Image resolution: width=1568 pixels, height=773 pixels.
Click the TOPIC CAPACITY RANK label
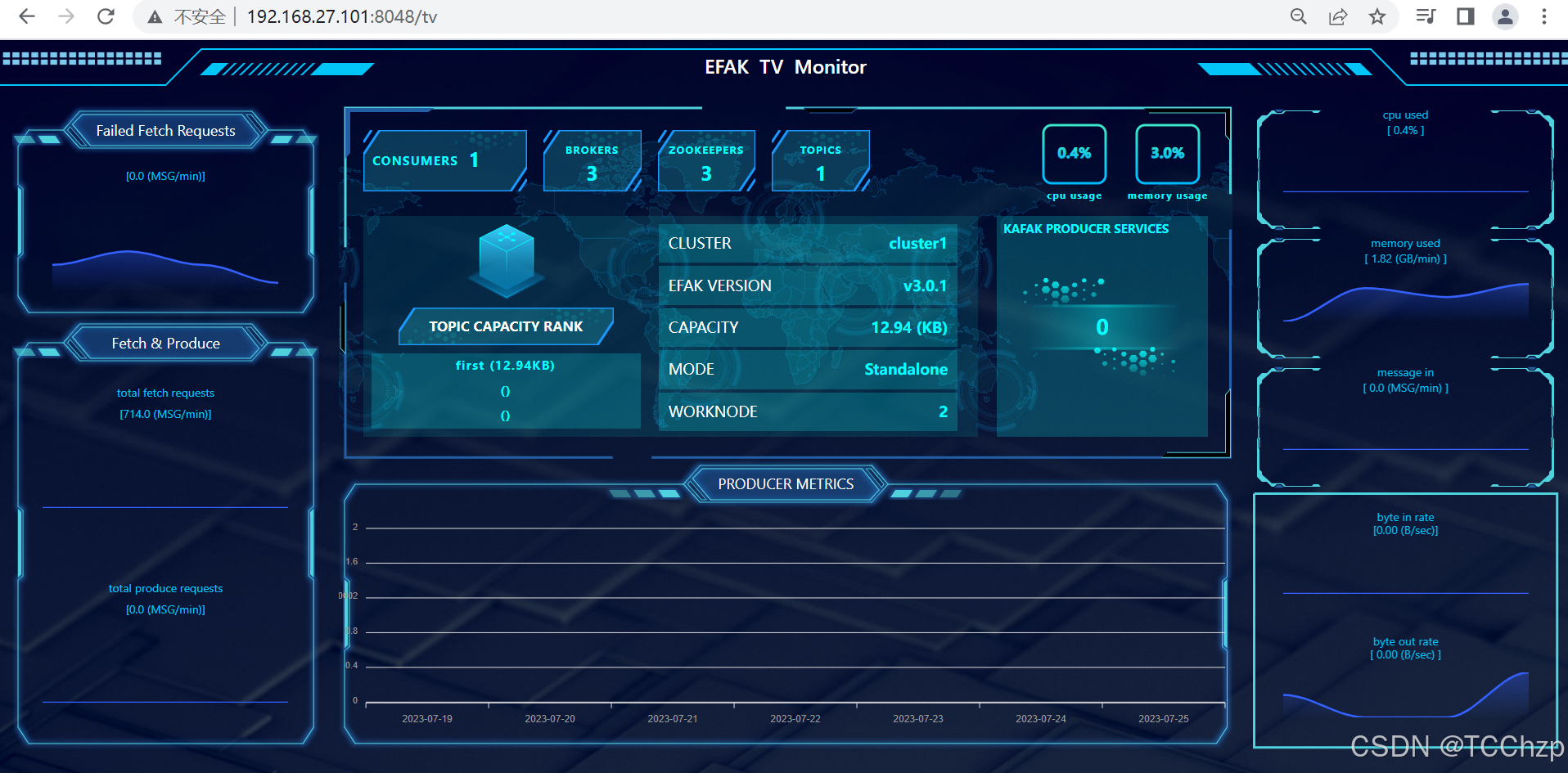click(506, 326)
